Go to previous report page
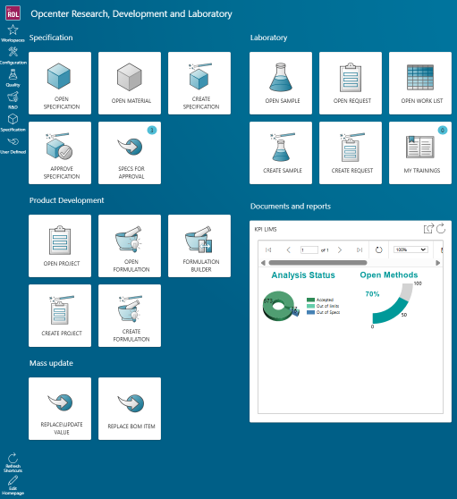Screen dimensions: 457x499 289,250
